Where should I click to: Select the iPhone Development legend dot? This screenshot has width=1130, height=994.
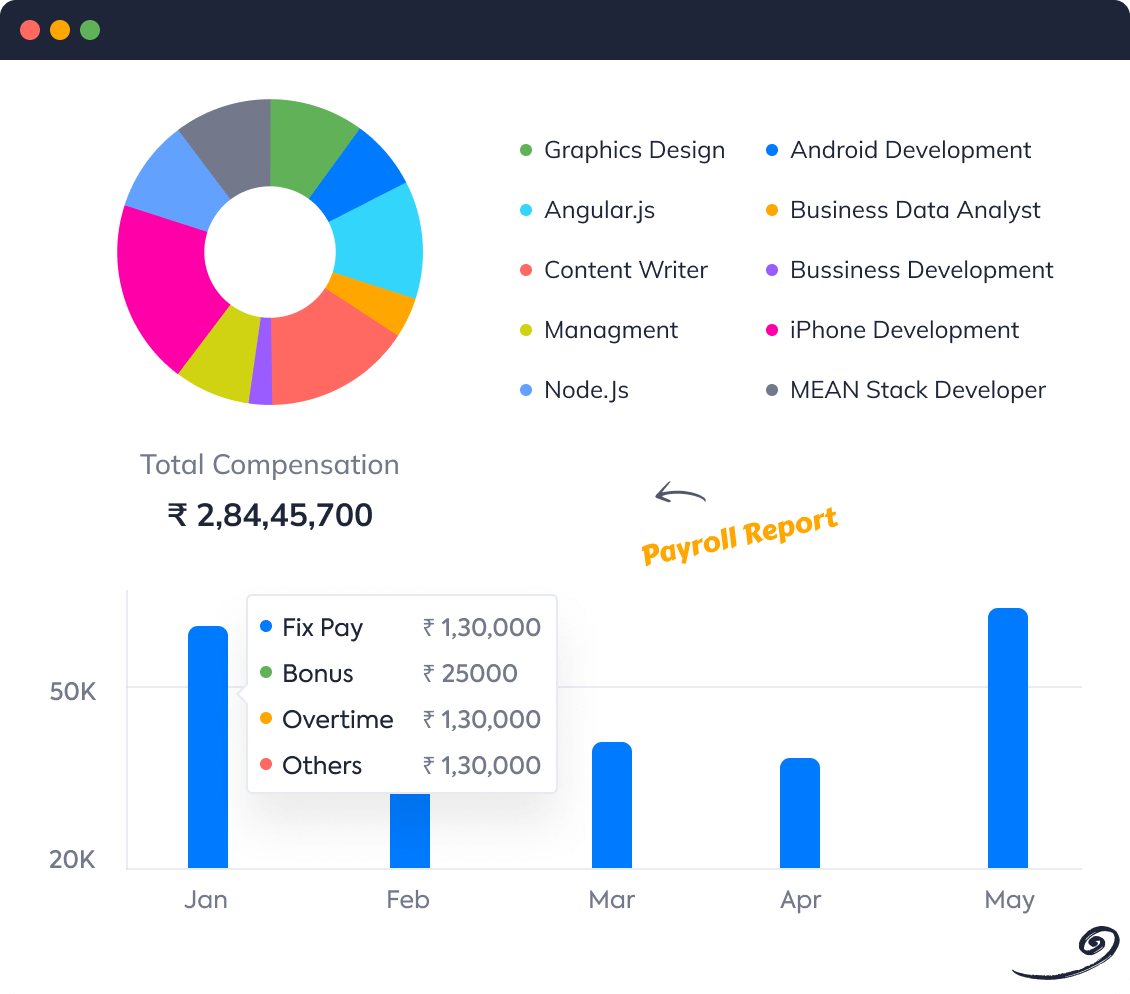tap(771, 330)
